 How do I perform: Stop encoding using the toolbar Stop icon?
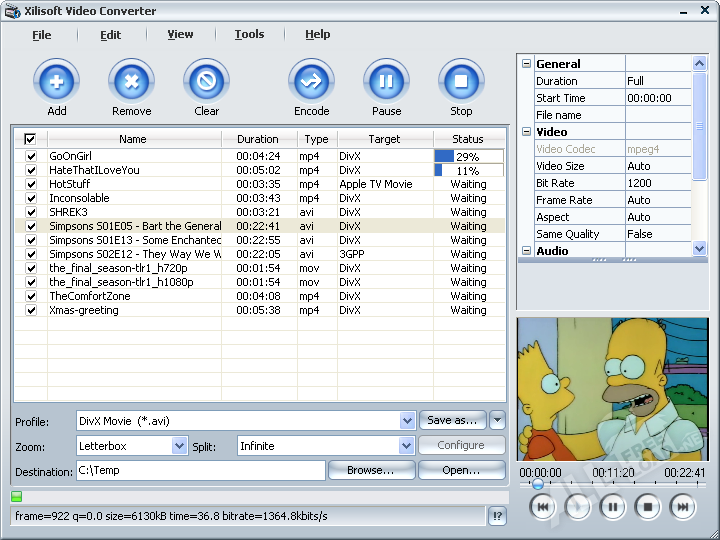pyautogui.click(x=461, y=81)
